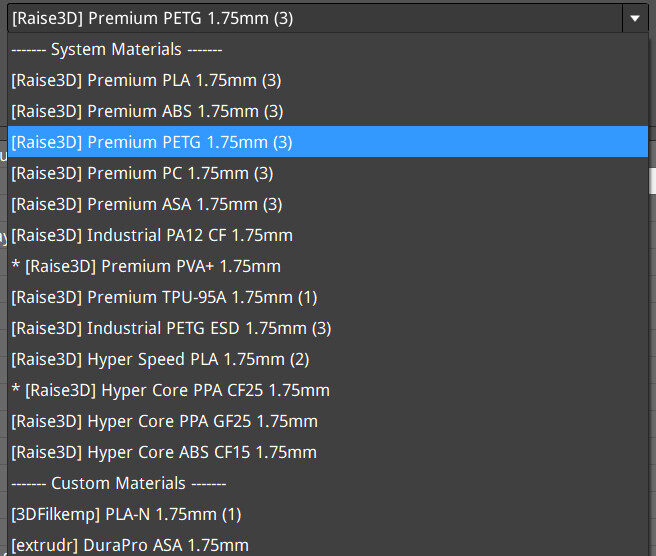Screen dimensions: 656x556
Task: Pick highlighted Premium PETG 1.75mm (3) entry
Action: tap(152, 142)
